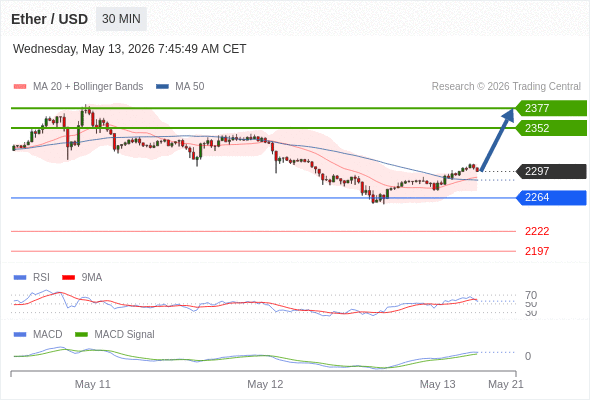Click the May 11 date axis label

(x=93, y=384)
